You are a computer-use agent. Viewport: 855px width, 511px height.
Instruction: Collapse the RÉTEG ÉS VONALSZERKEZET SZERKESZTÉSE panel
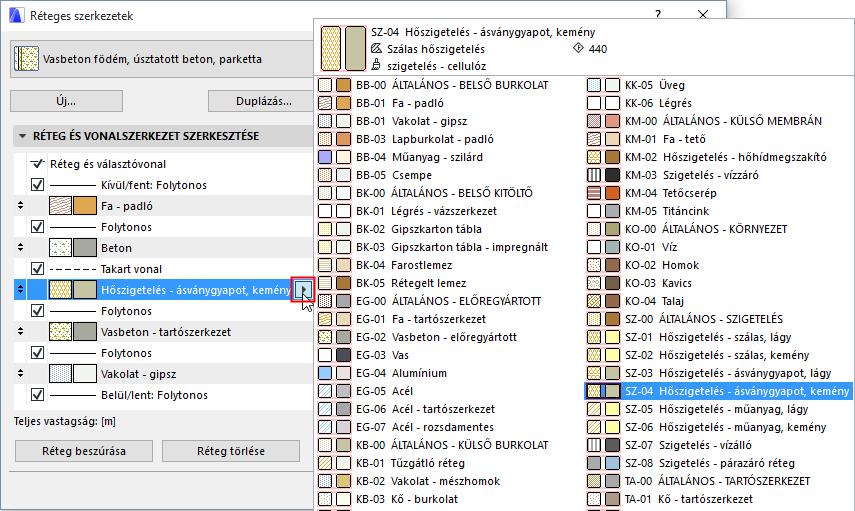pyautogui.click(x=22, y=136)
